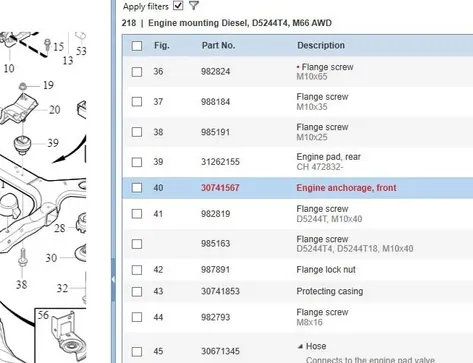The height and width of the screenshot is (363, 473).
Task: Click figure number 40 in table
Action: click(x=158, y=188)
